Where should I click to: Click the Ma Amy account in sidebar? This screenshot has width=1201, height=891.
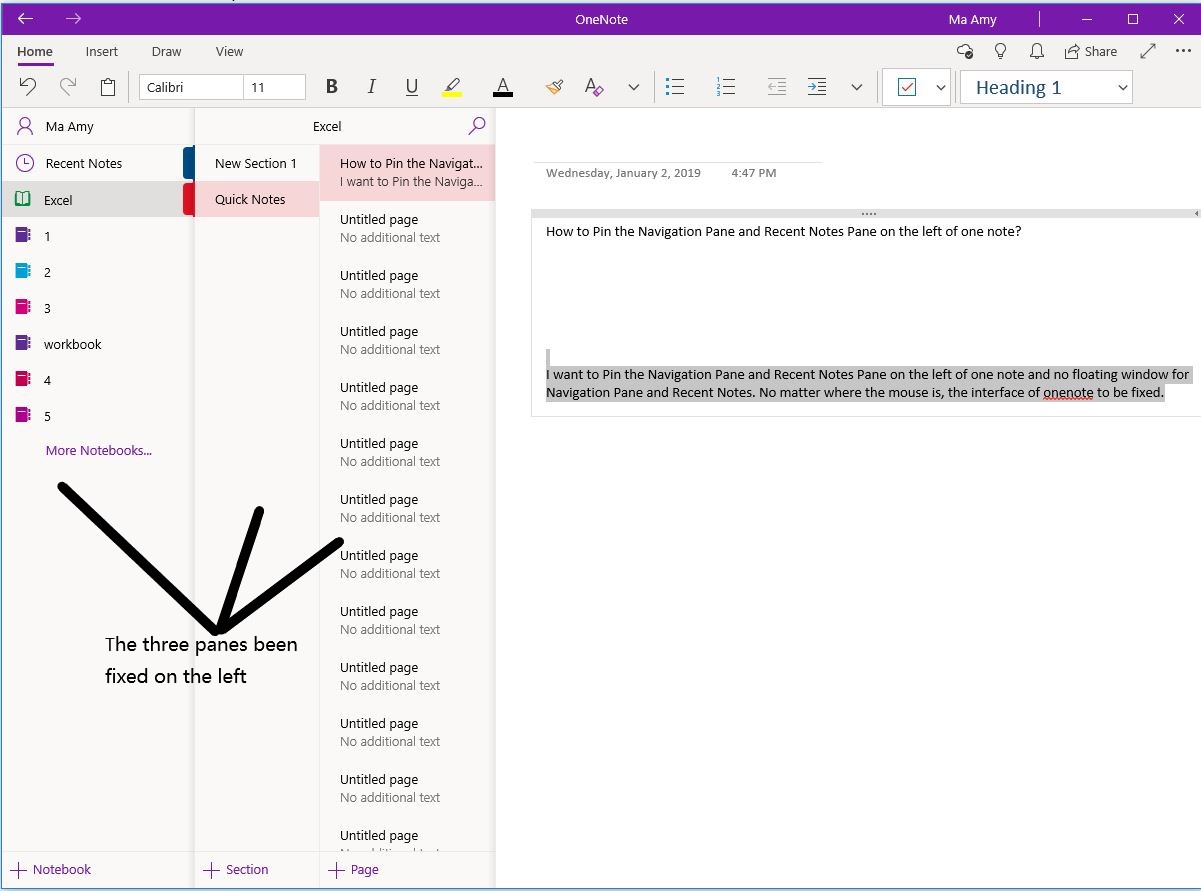(98, 127)
